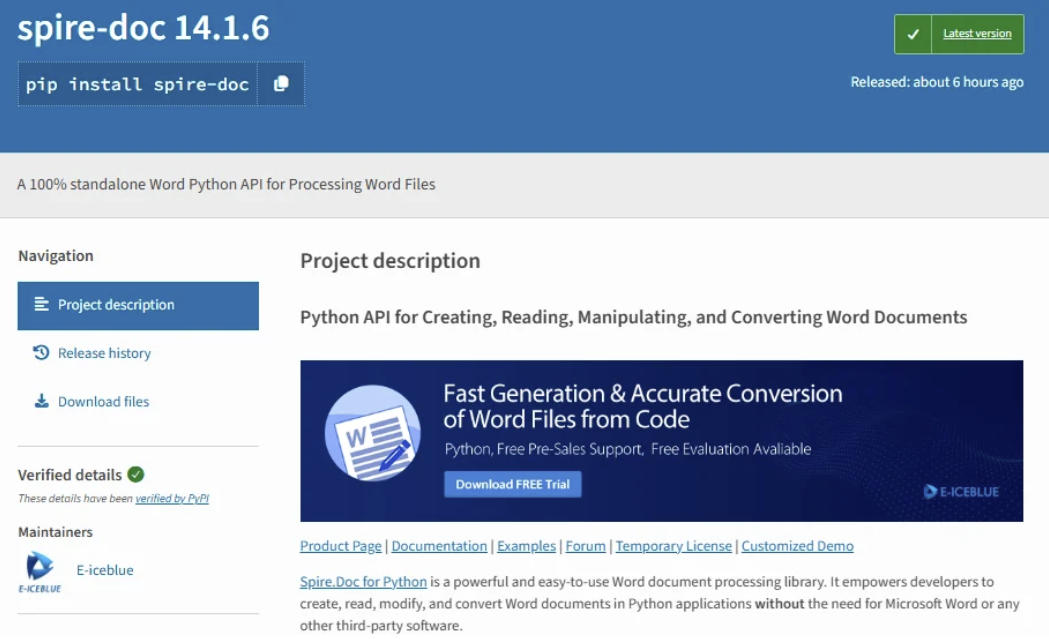Click the spire-doc 14.1.6 package title
Viewport: 1049px width, 639px height.
[x=143, y=28]
